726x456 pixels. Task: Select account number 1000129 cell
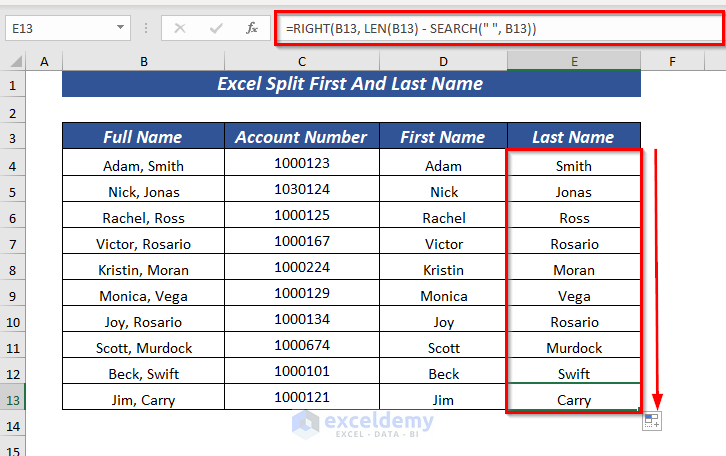pos(302,293)
